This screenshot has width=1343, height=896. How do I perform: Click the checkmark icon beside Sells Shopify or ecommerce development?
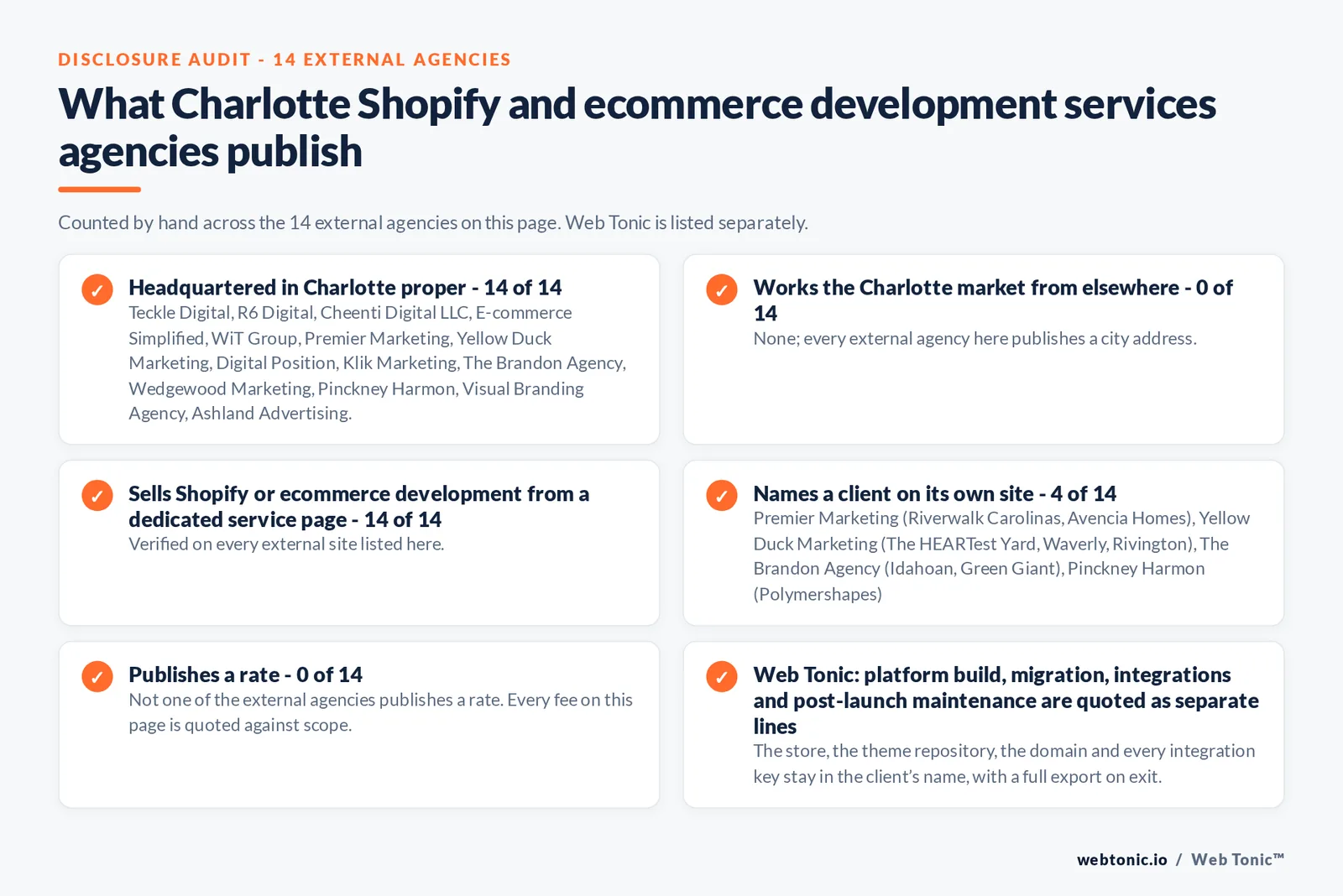coord(97,495)
